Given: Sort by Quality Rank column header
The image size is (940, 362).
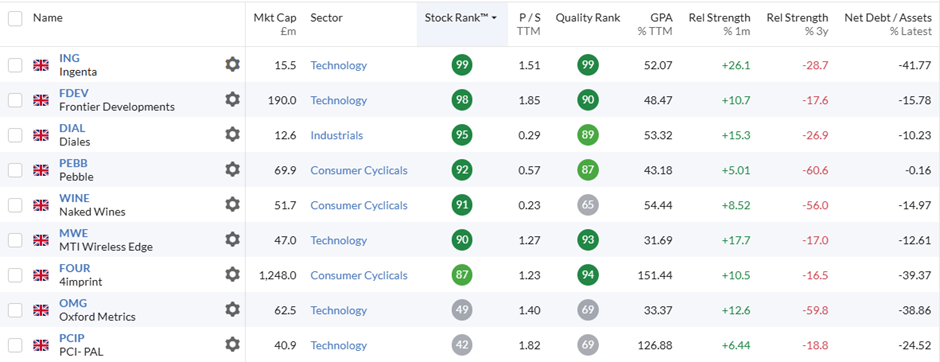Looking at the screenshot, I should [588, 18].
